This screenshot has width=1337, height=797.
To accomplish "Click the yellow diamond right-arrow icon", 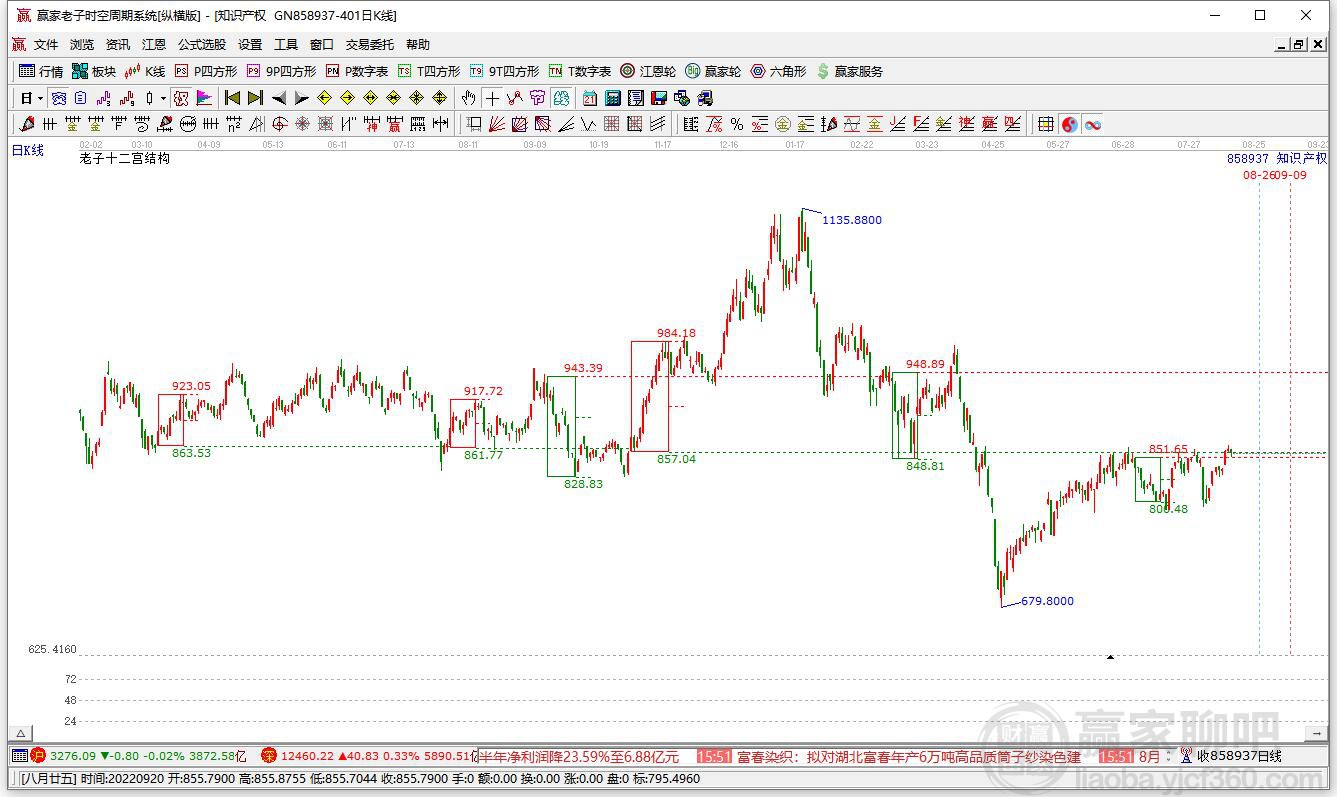I will coord(347,98).
